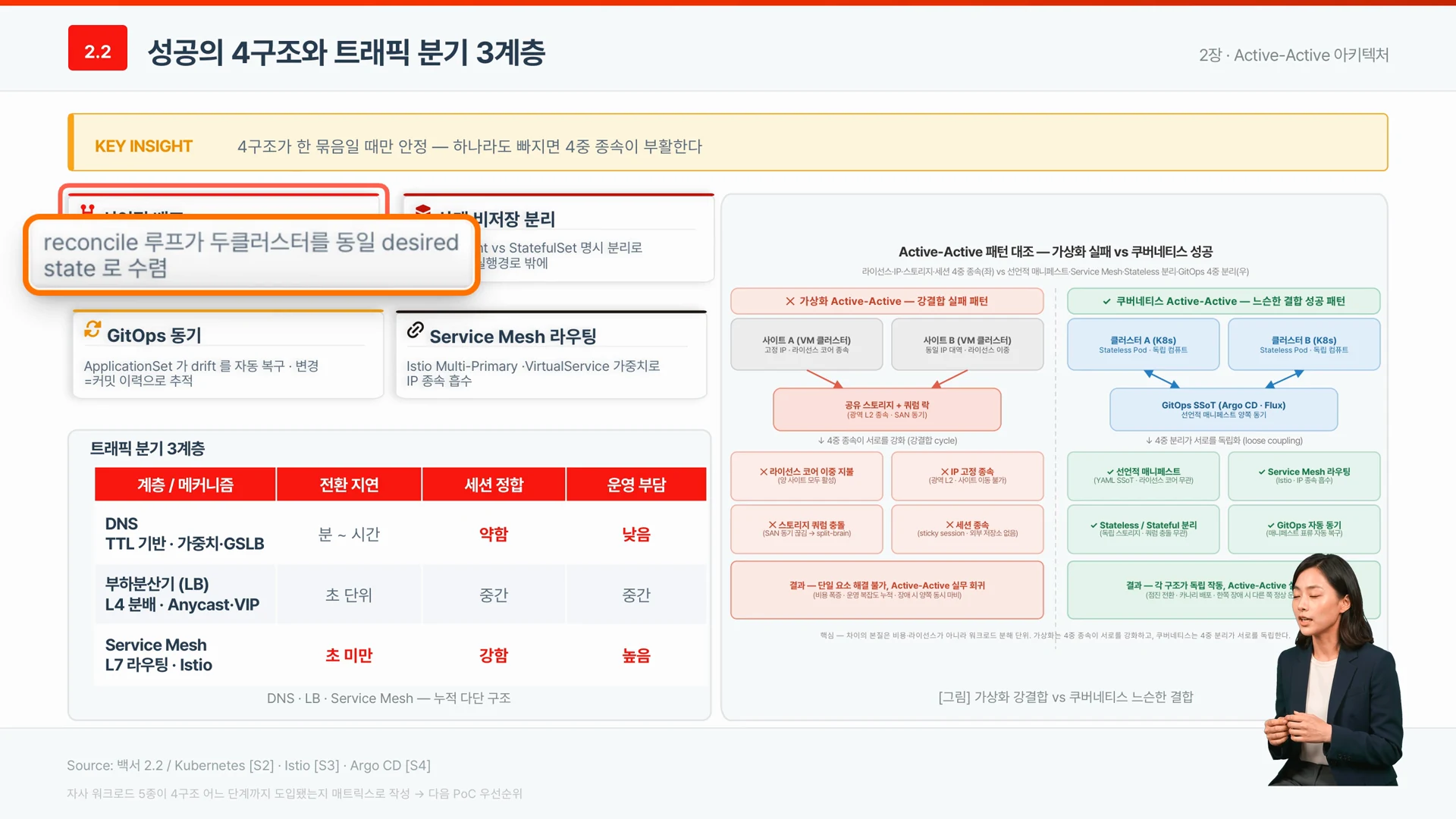Screen dimensions: 1456x819
Task: Click the 선언적 매니페스트 success box
Action: pyautogui.click(x=1144, y=475)
